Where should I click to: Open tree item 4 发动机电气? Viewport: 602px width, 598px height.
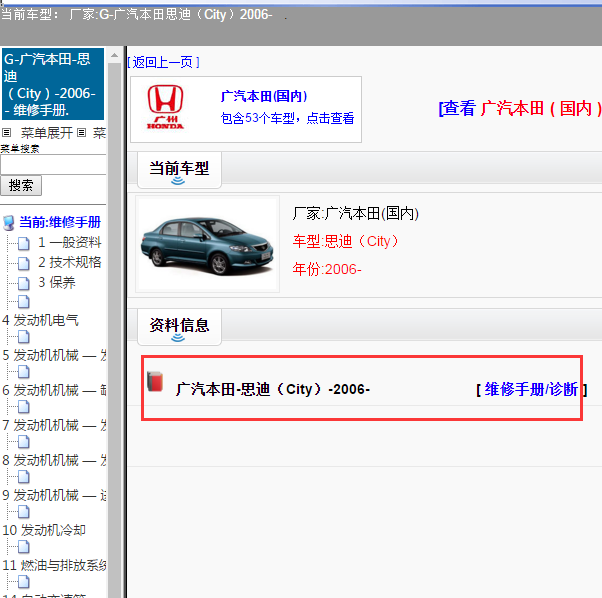point(40,320)
